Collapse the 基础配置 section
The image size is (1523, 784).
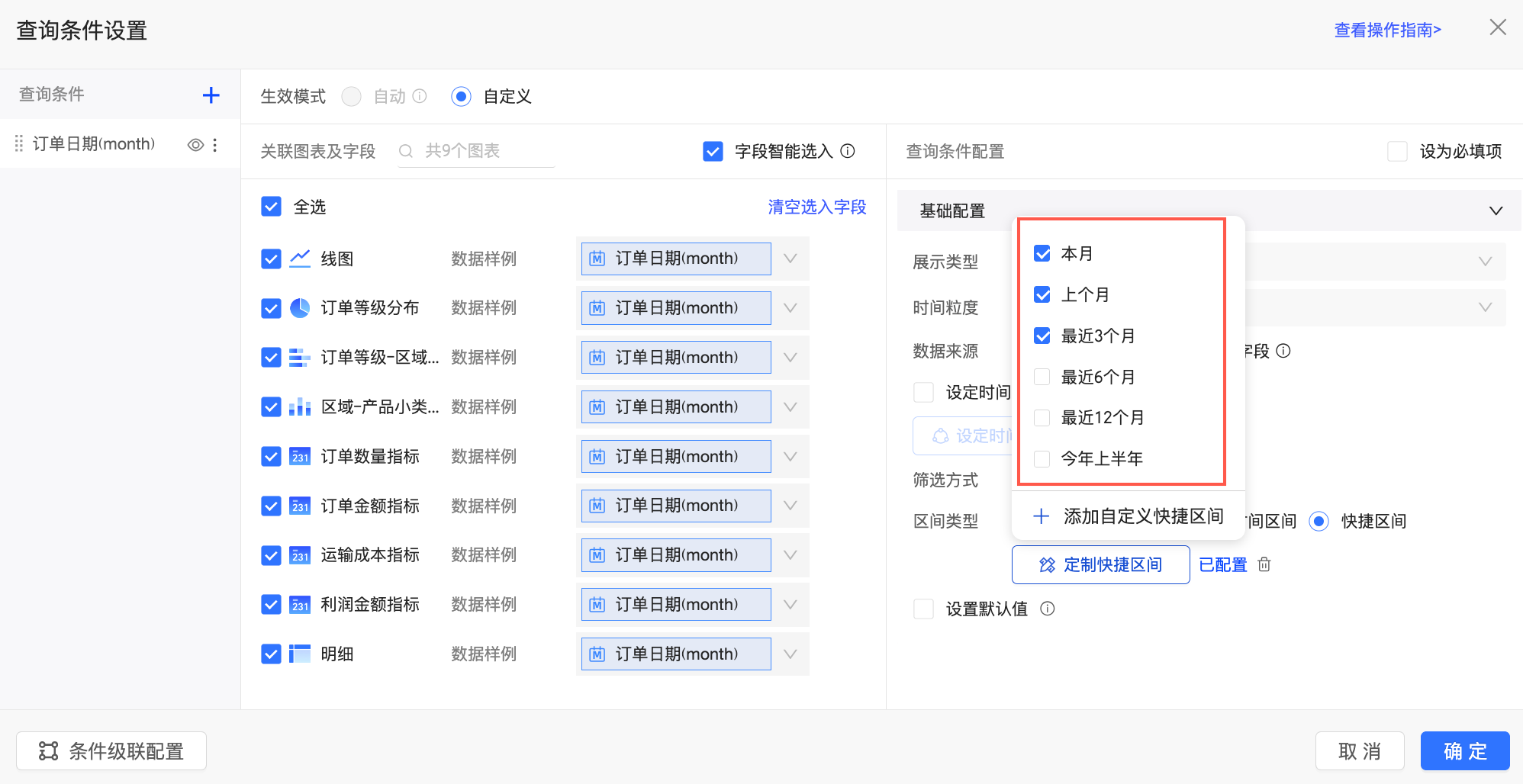pyautogui.click(x=1496, y=210)
